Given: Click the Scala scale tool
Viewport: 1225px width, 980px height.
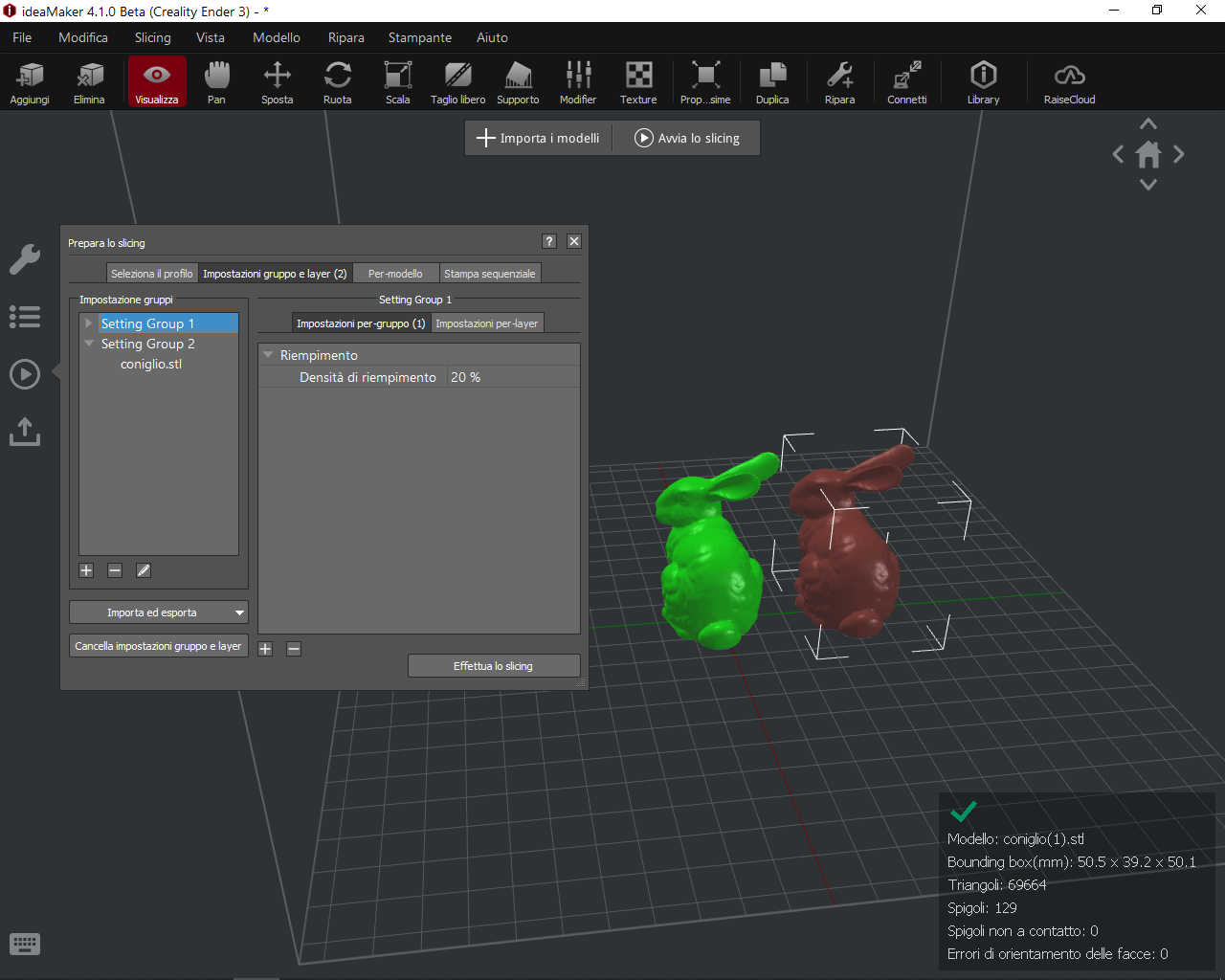Looking at the screenshot, I should (x=397, y=82).
